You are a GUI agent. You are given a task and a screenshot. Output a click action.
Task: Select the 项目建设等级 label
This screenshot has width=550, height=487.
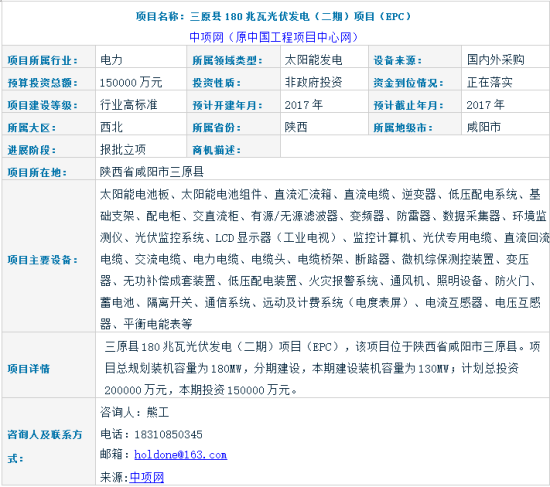coord(42,105)
